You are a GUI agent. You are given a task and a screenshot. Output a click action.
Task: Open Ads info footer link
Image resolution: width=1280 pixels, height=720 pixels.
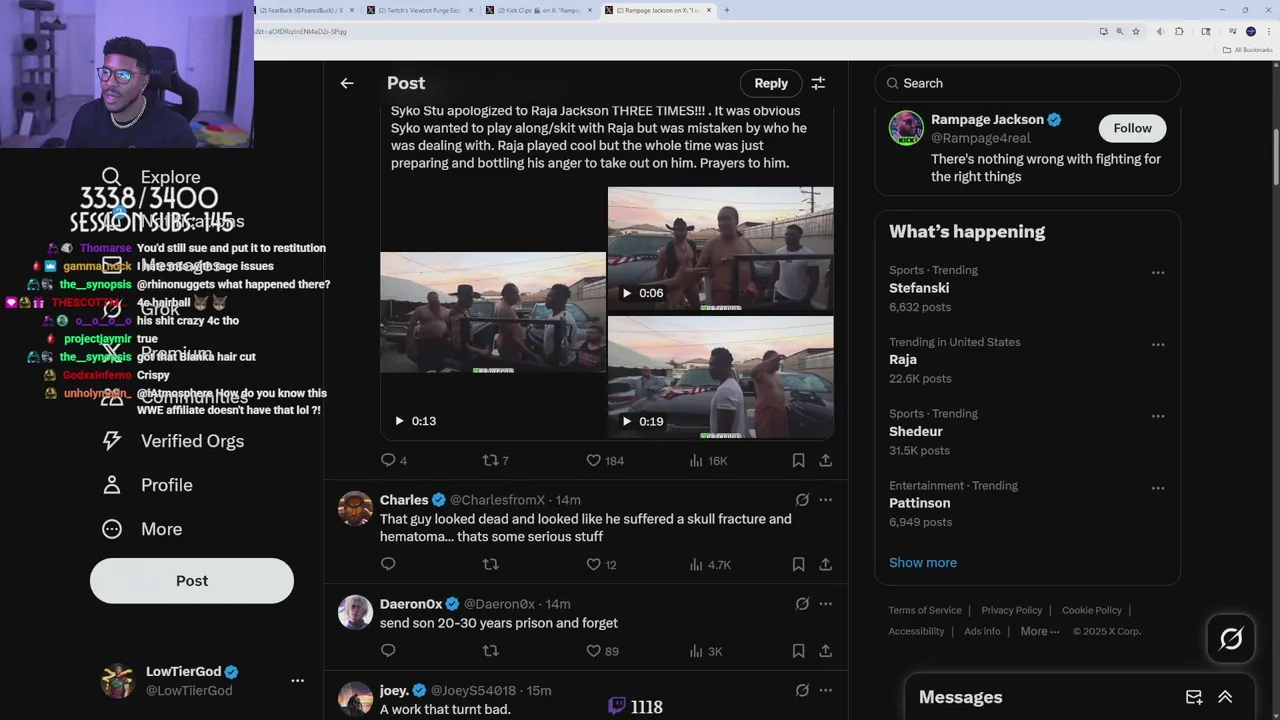[982, 631]
